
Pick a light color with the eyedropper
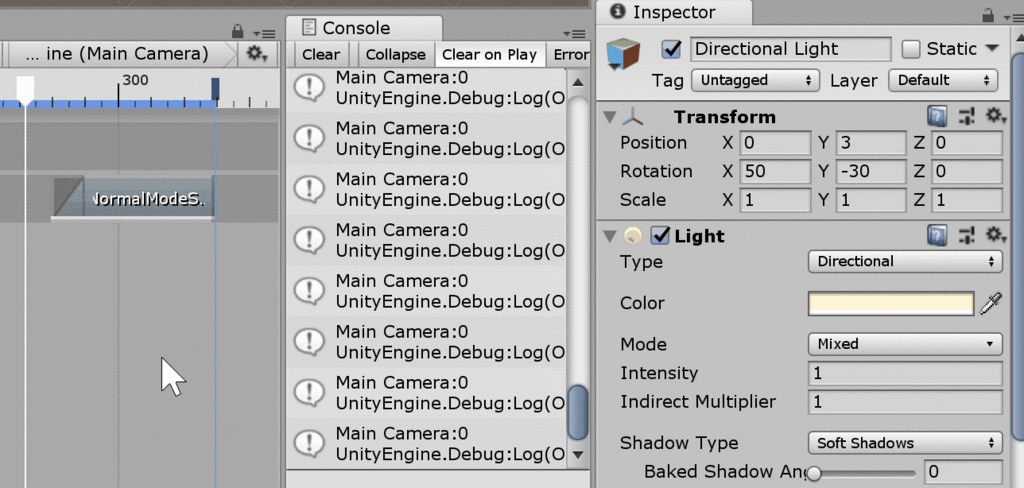991,304
